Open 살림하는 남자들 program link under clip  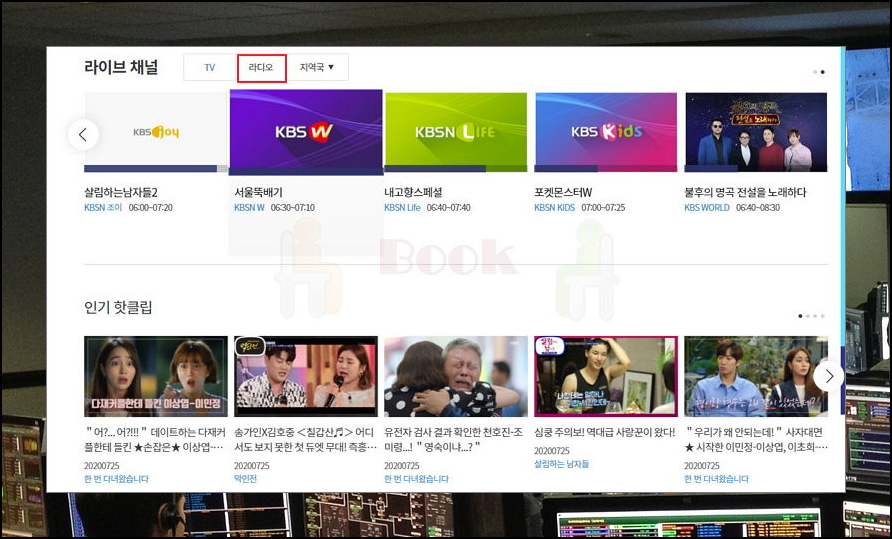coord(561,464)
